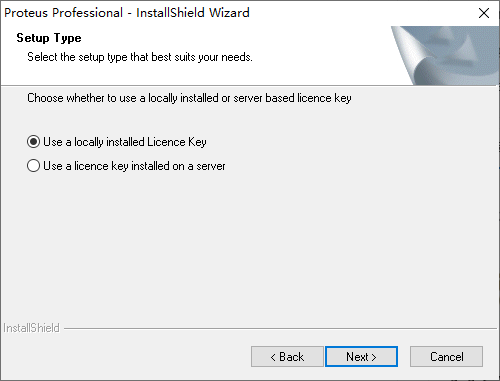Select the locally installed Licence Key radio button
The width and height of the screenshot is (500, 381).
tap(33, 142)
